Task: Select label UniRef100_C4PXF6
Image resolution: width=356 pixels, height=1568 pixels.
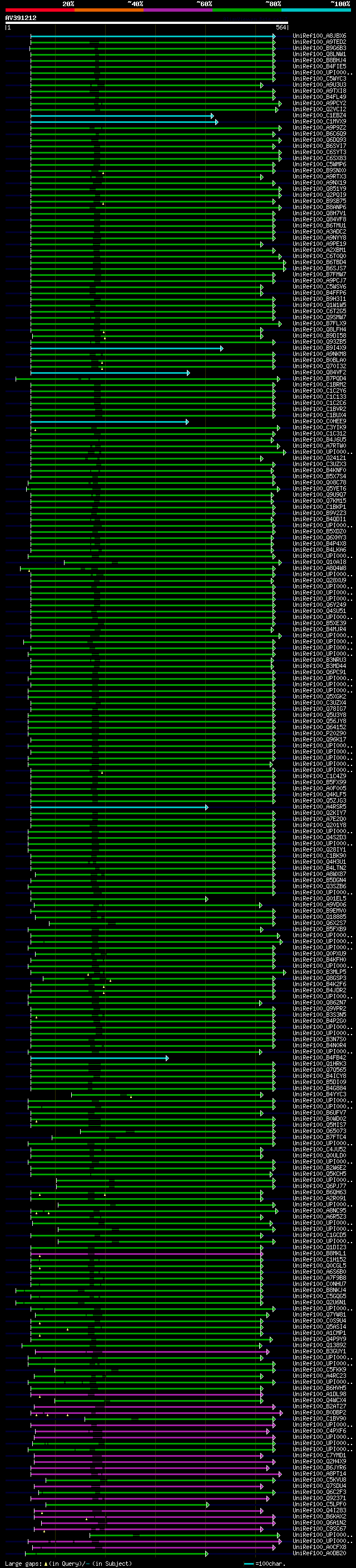Action: [319, 1431]
